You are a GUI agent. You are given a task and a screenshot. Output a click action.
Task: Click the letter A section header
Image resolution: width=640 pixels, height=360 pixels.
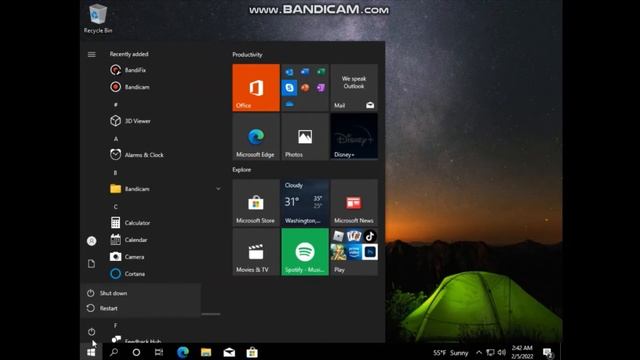click(x=116, y=139)
